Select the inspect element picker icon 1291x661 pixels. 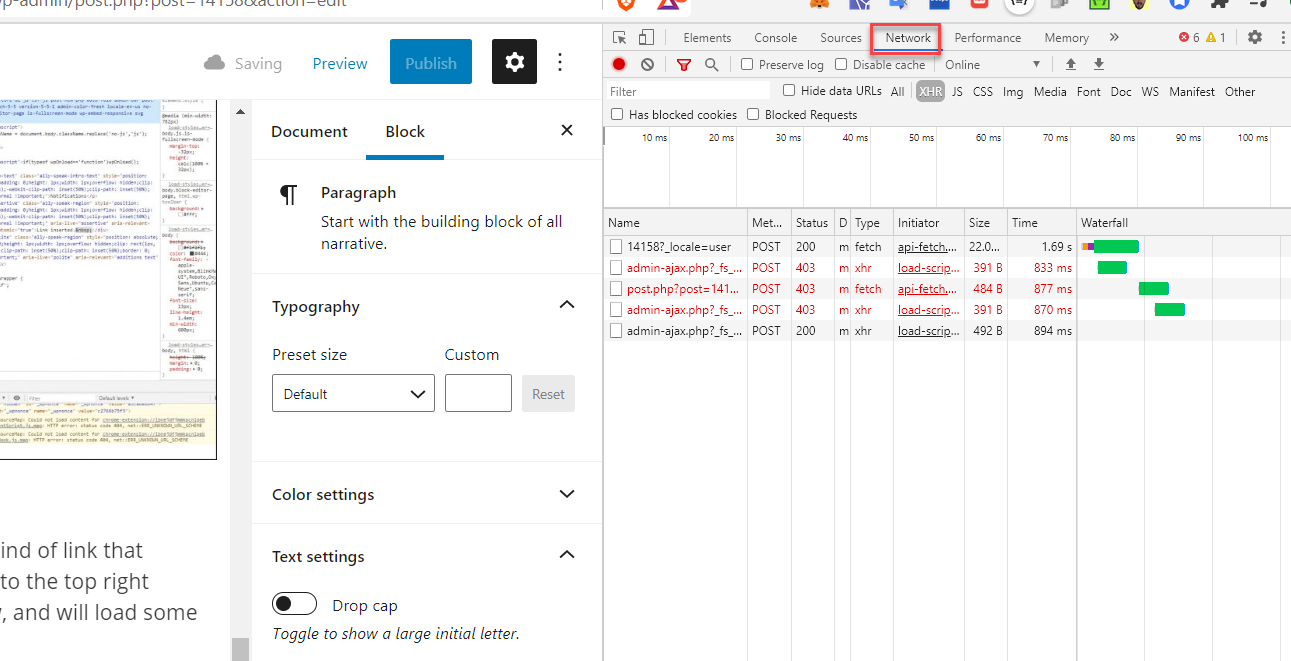(620, 38)
